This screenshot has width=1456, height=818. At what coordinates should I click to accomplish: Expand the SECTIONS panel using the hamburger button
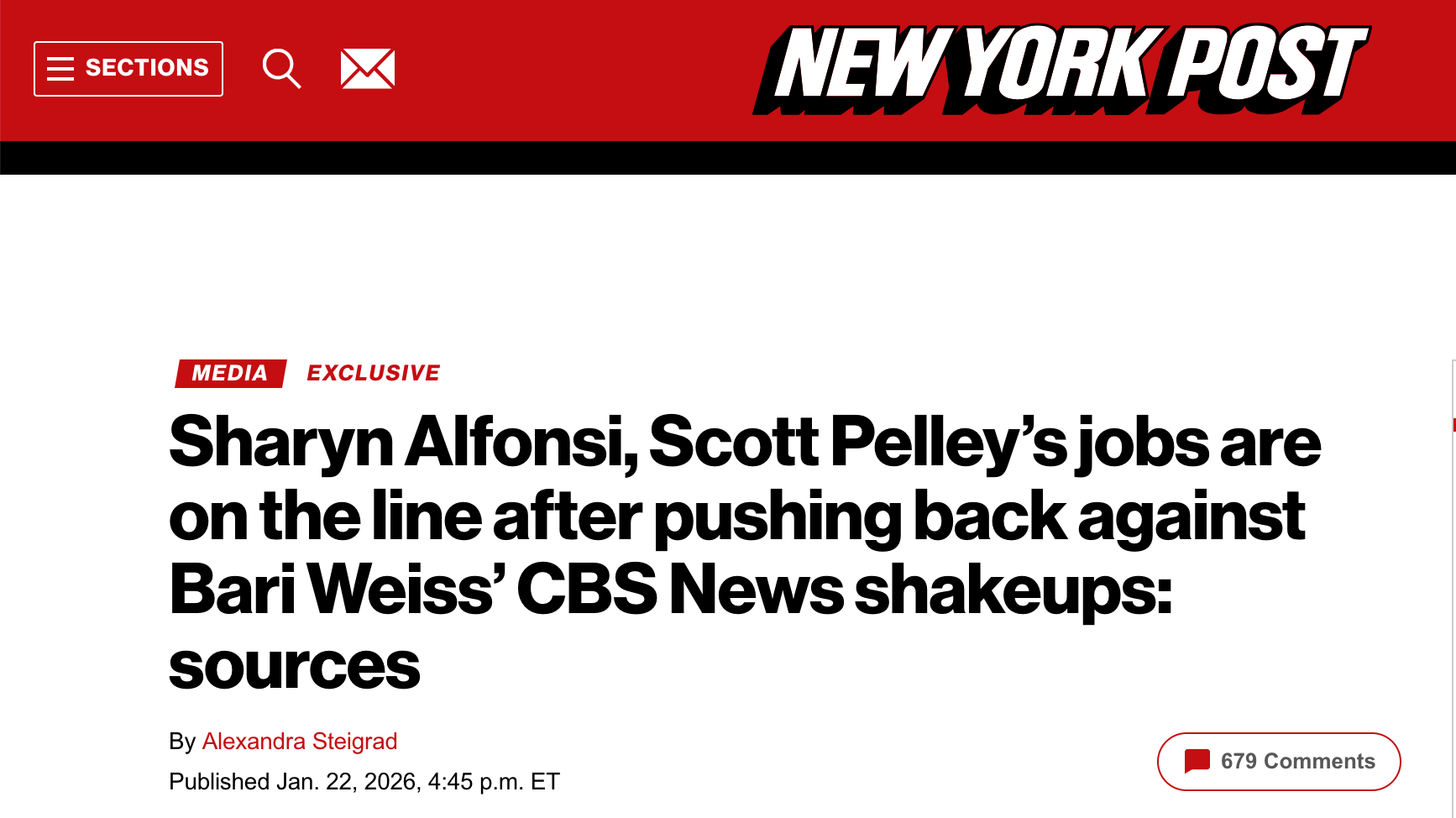click(128, 67)
